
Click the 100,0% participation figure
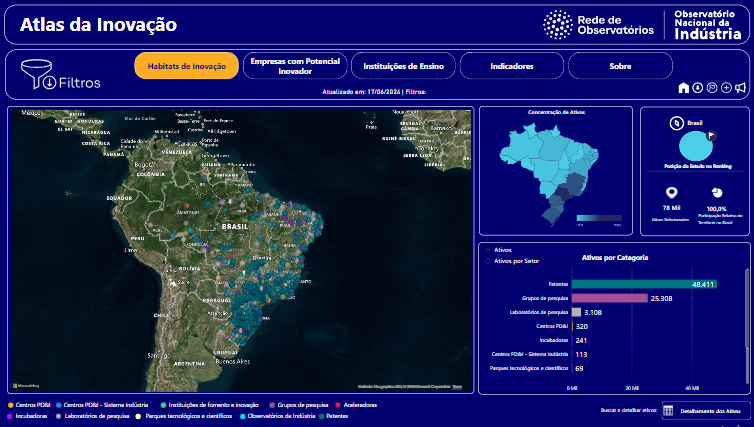(716, 209)
